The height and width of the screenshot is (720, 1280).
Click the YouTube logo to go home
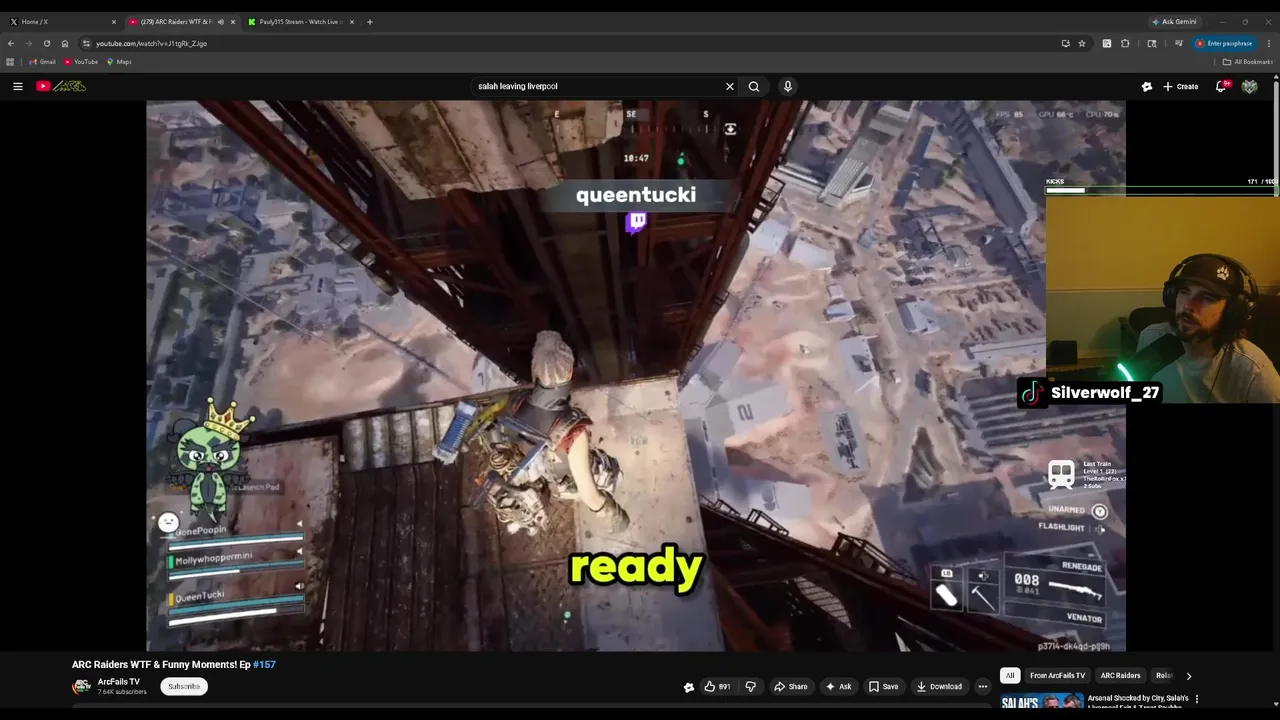[x=61, y=86]
